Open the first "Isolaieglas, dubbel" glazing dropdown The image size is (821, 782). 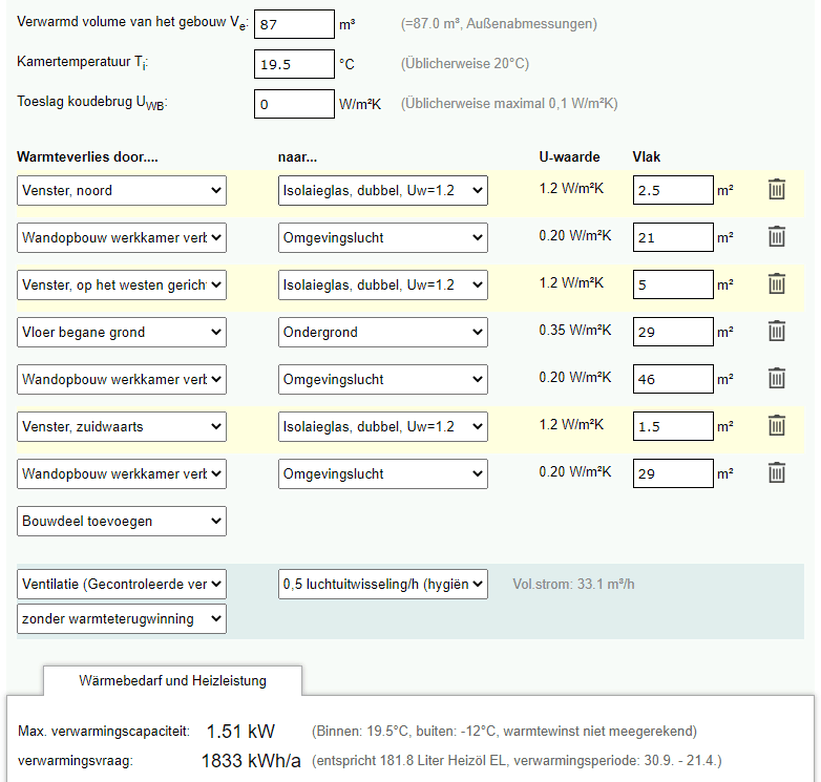point(383,189)
